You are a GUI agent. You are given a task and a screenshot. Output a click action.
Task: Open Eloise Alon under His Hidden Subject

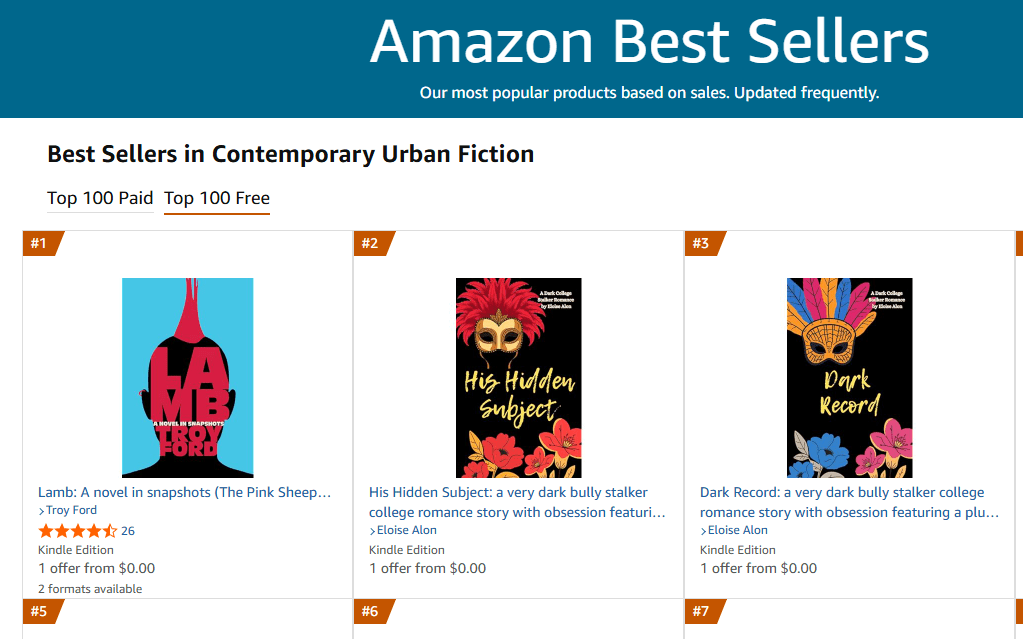[x=406, y=530]
